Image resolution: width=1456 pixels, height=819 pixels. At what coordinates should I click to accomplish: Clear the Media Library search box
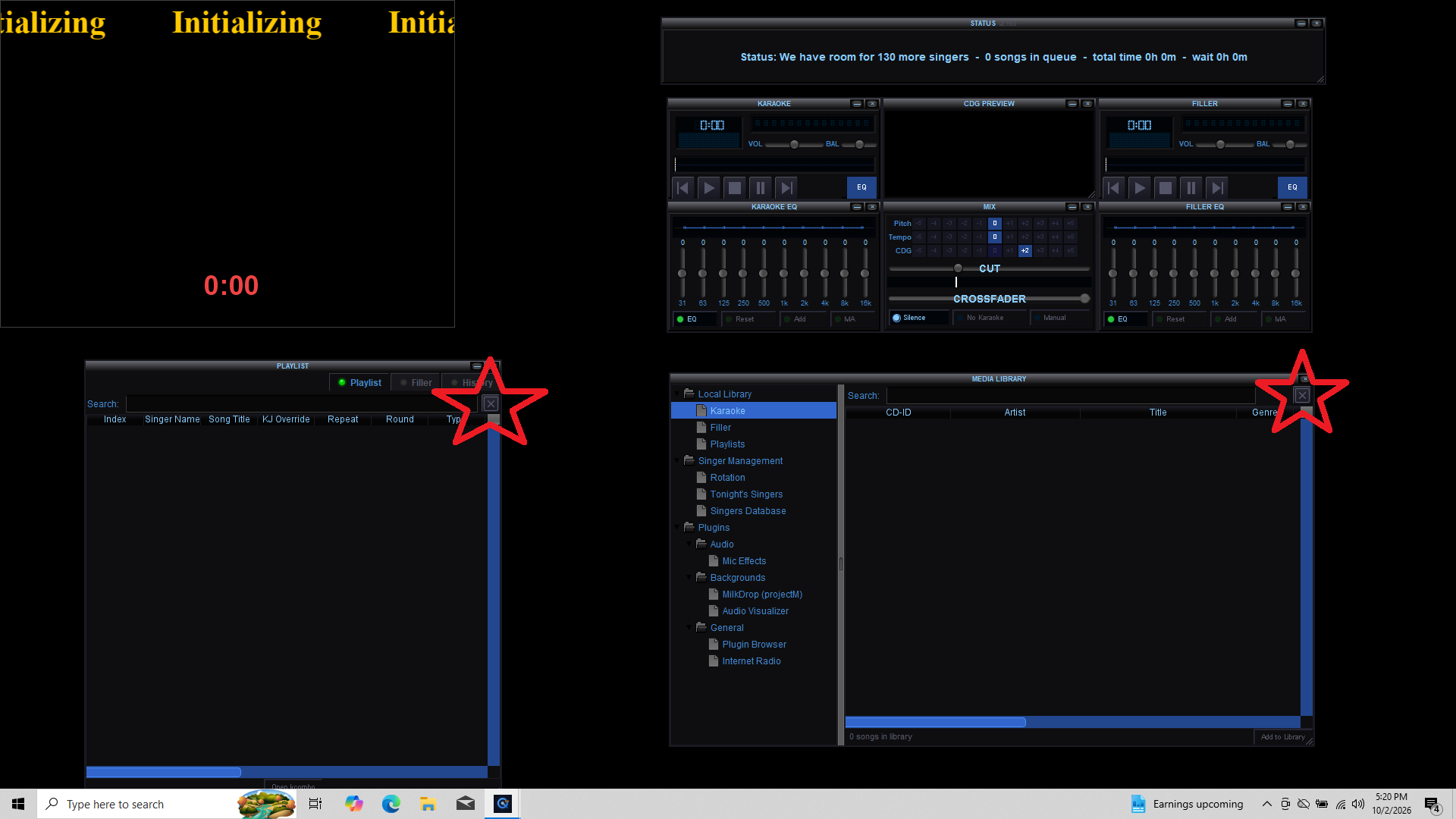(1302, 396)
